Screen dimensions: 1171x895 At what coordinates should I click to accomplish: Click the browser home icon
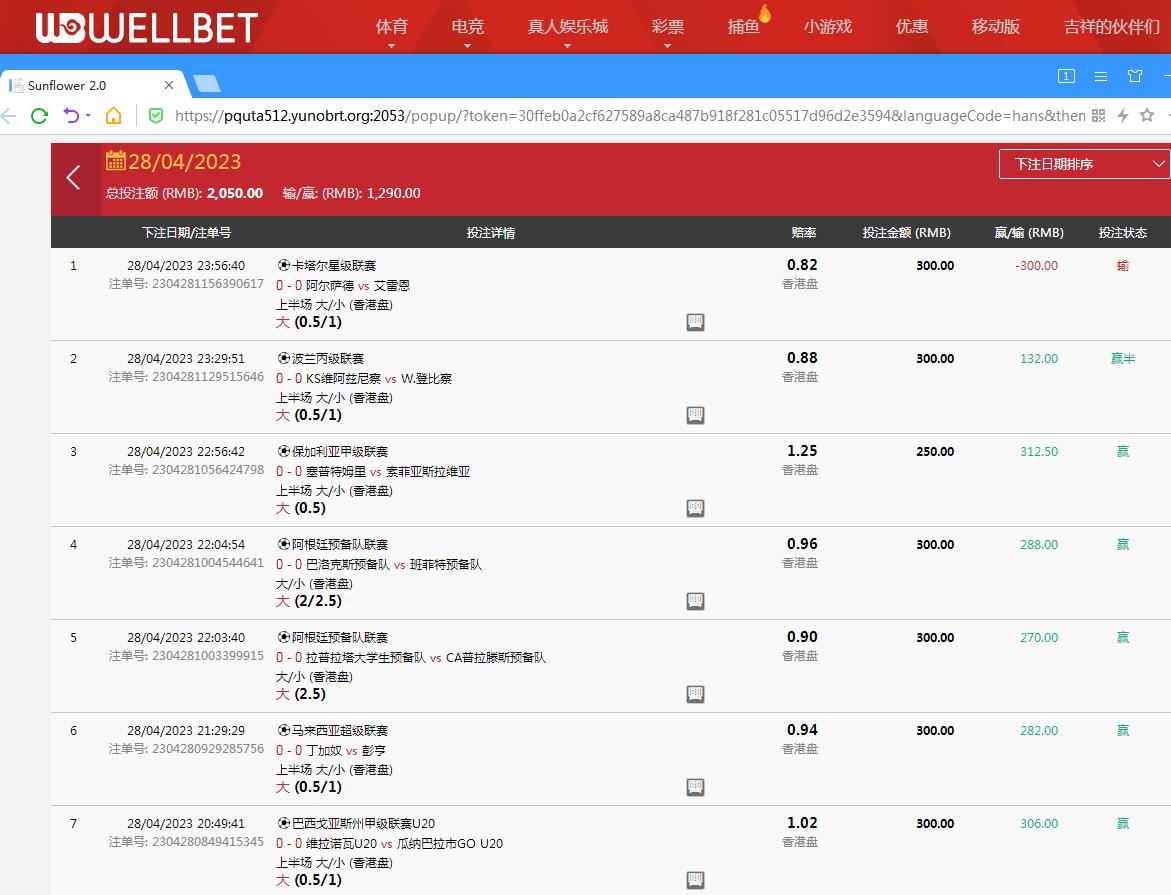(x=114, y=116)
